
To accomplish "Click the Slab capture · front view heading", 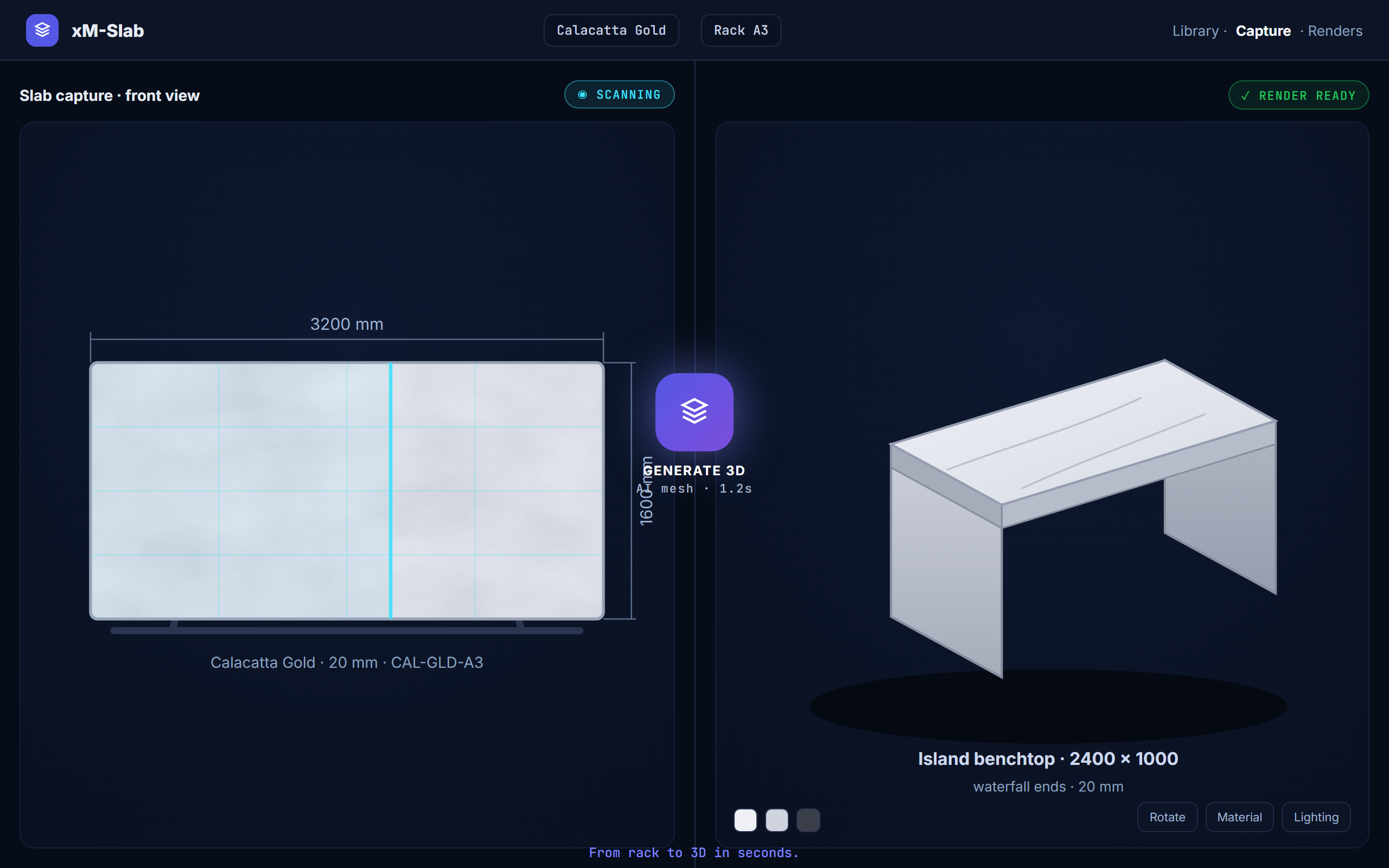I will [x=110, y=95].
